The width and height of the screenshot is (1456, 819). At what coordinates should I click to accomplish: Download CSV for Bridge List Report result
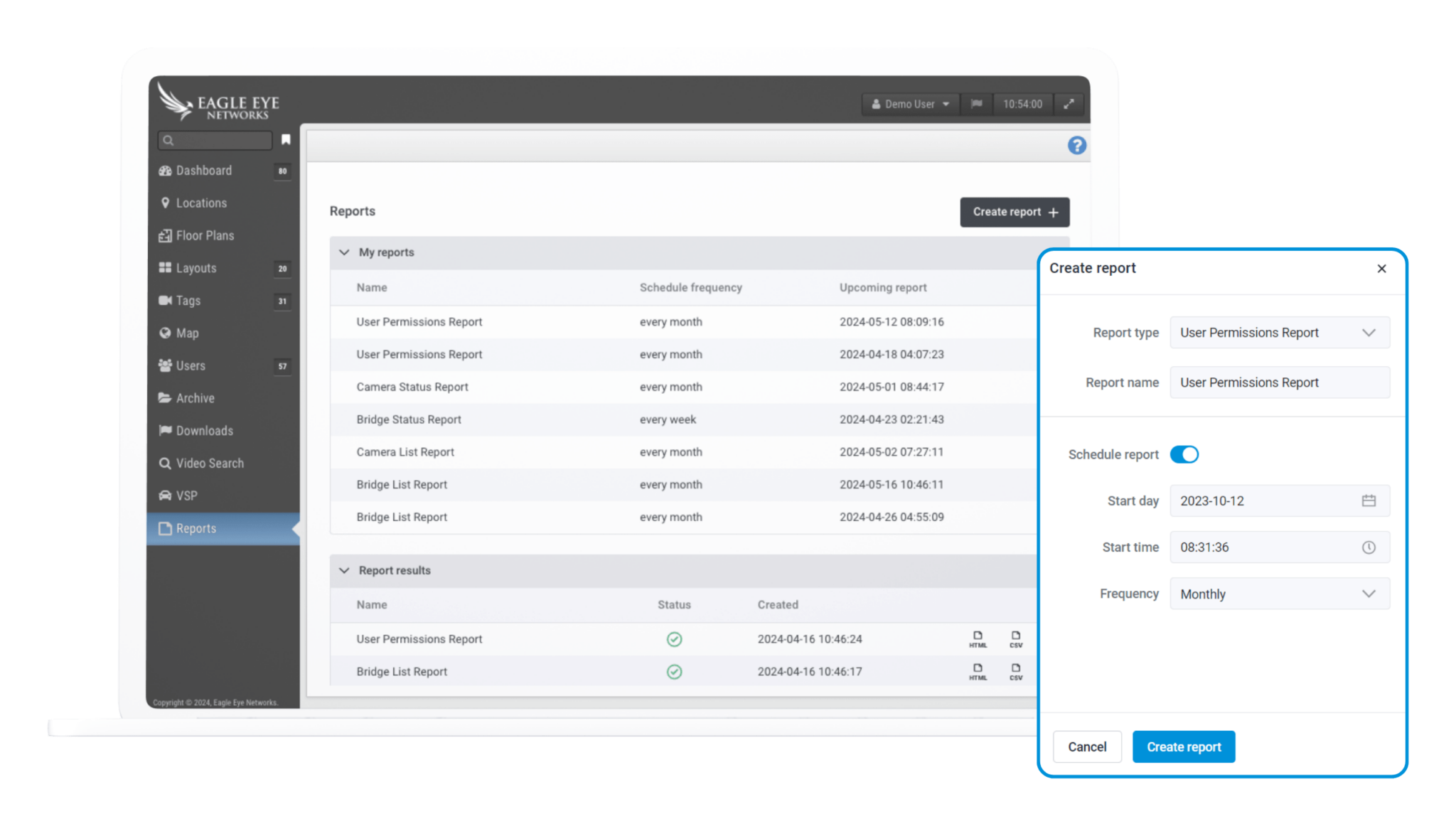pos(1016,671)
